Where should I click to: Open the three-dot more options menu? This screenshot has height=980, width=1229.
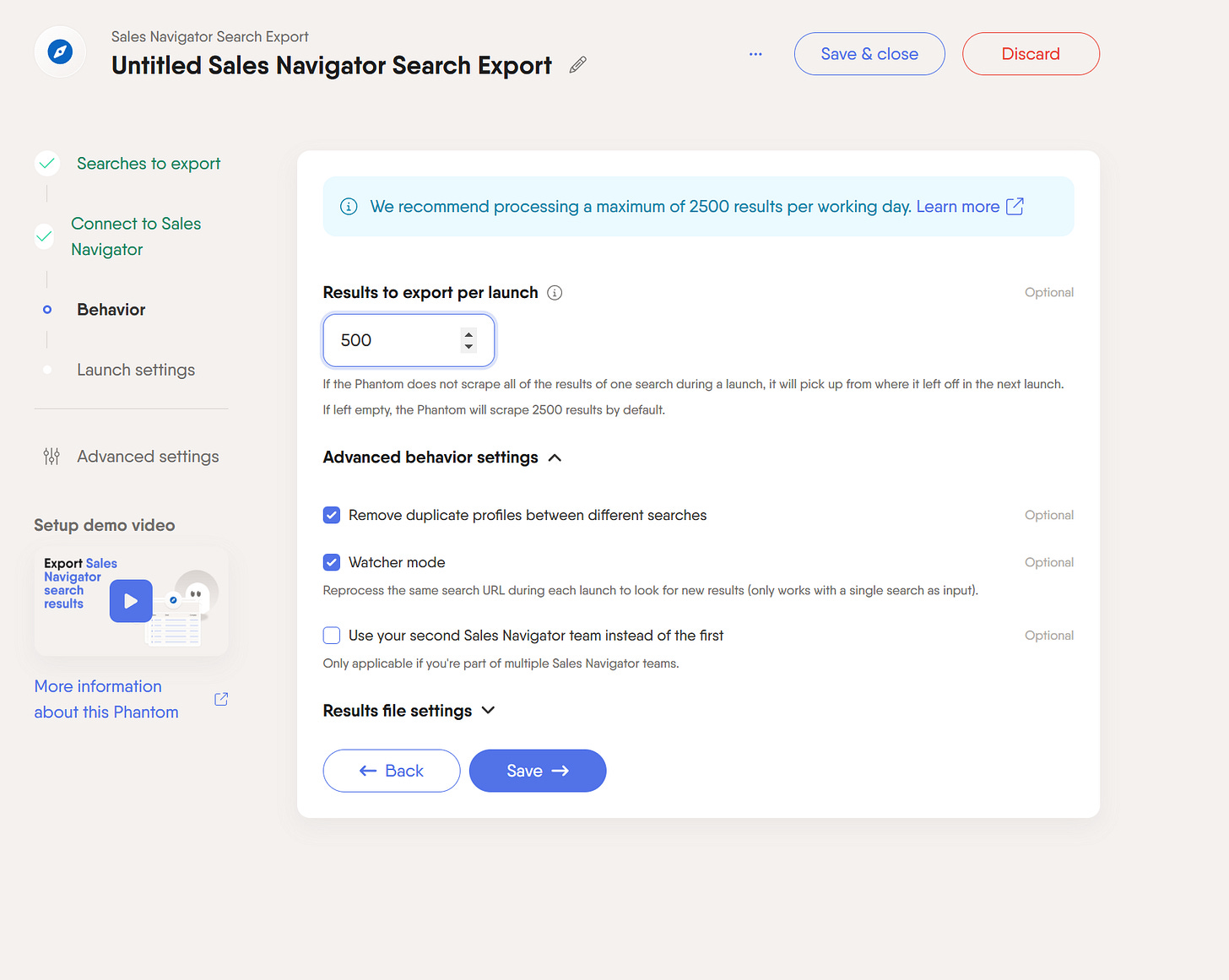click(755, 54)
